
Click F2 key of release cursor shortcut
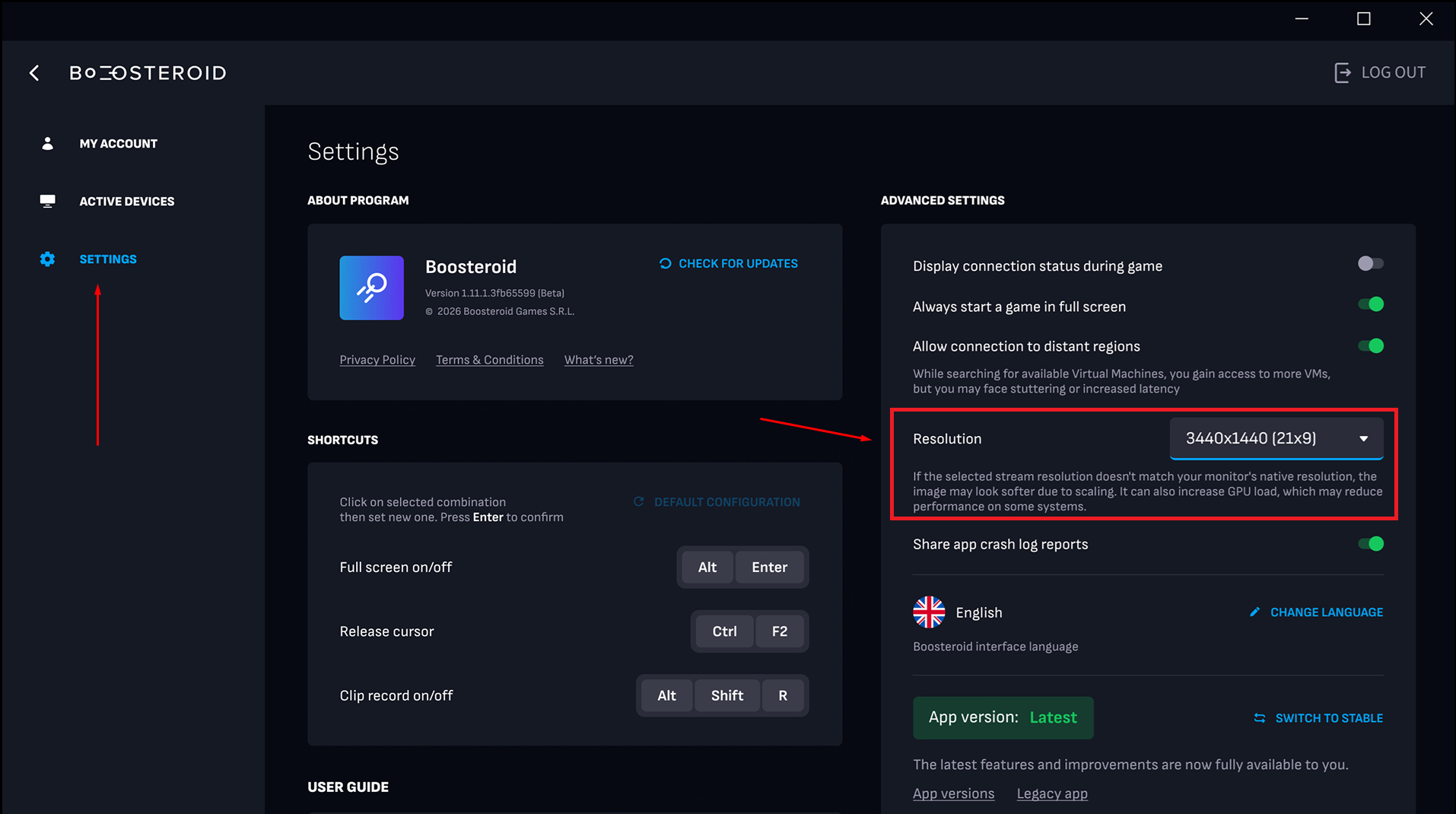point(780,631)
